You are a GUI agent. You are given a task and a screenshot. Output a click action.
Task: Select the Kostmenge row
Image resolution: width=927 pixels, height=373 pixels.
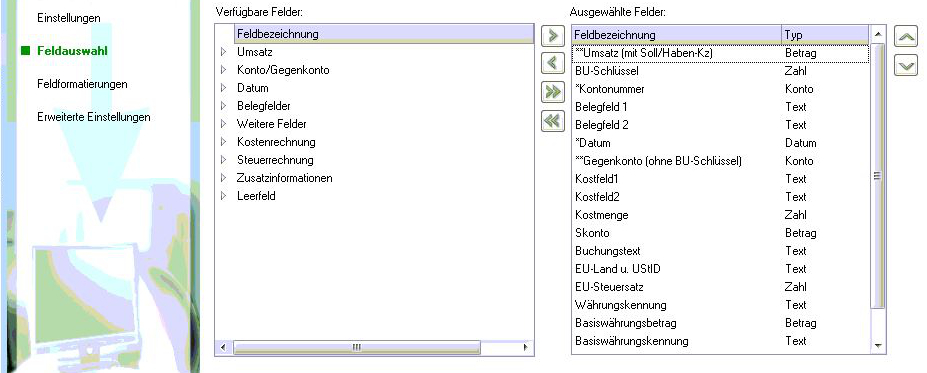(x=721, y=215)
